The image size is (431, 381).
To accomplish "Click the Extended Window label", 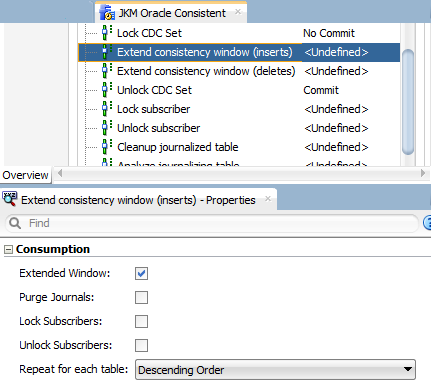I will click(x=65, y=273).
